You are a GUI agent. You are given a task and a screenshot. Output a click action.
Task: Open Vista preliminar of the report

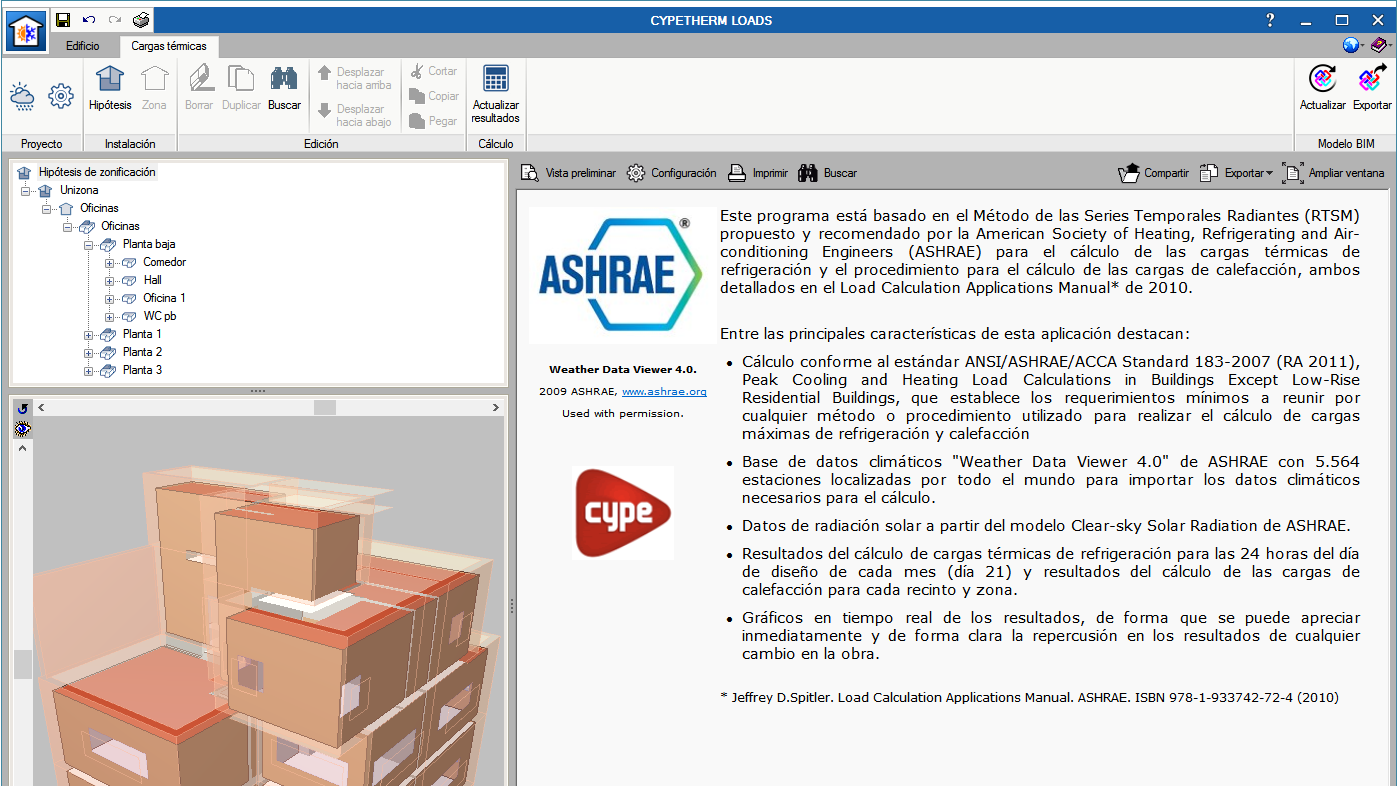[568, 173]
